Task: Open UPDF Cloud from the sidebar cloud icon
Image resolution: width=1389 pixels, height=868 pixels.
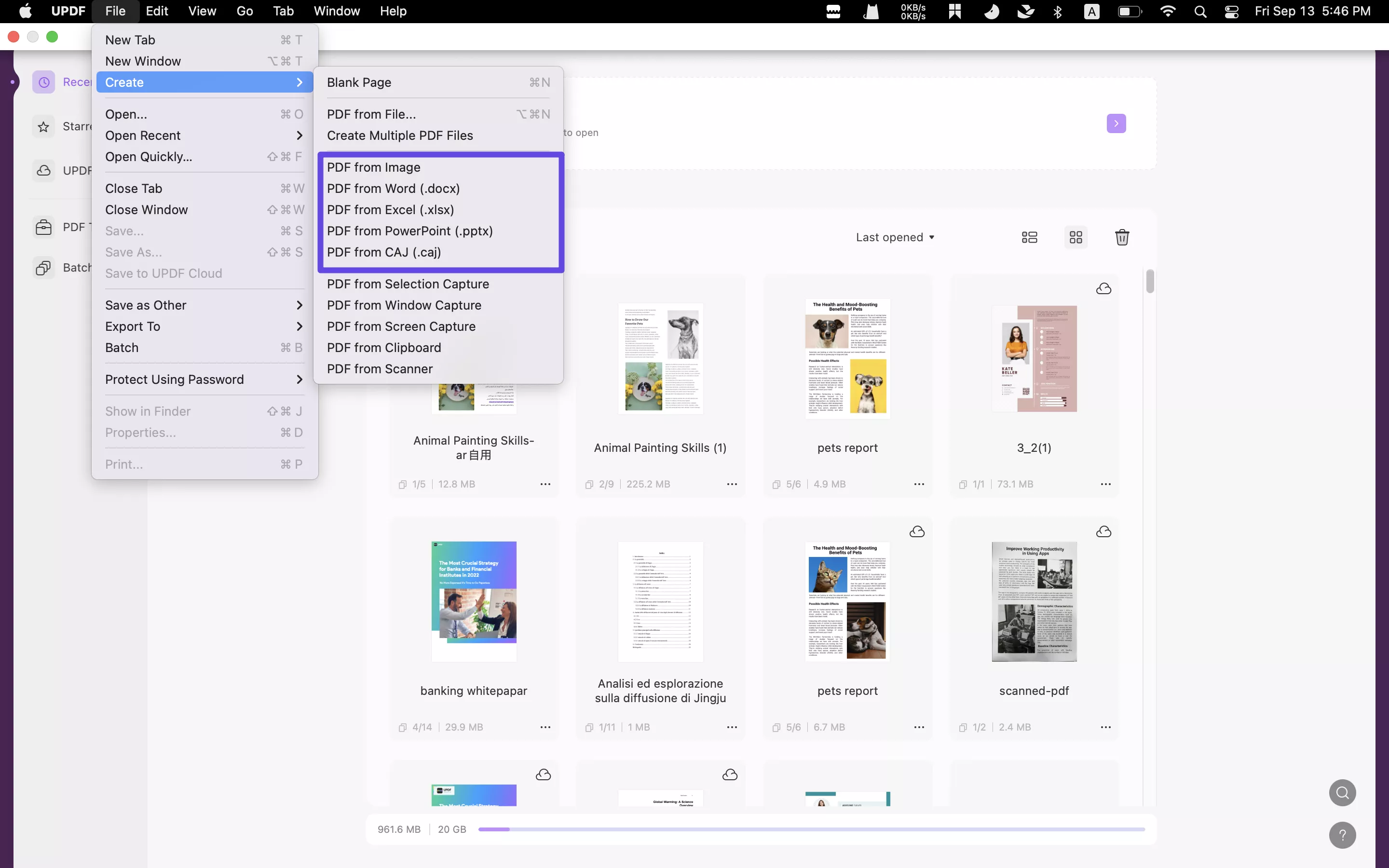Action: (x=43, y=171)
